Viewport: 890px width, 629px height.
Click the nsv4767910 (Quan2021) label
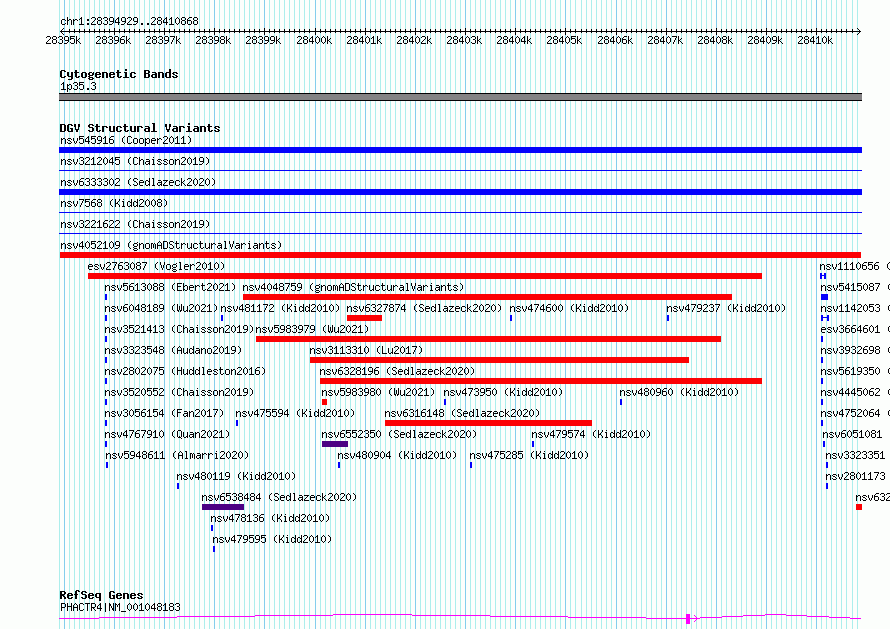tap(167, 434)
